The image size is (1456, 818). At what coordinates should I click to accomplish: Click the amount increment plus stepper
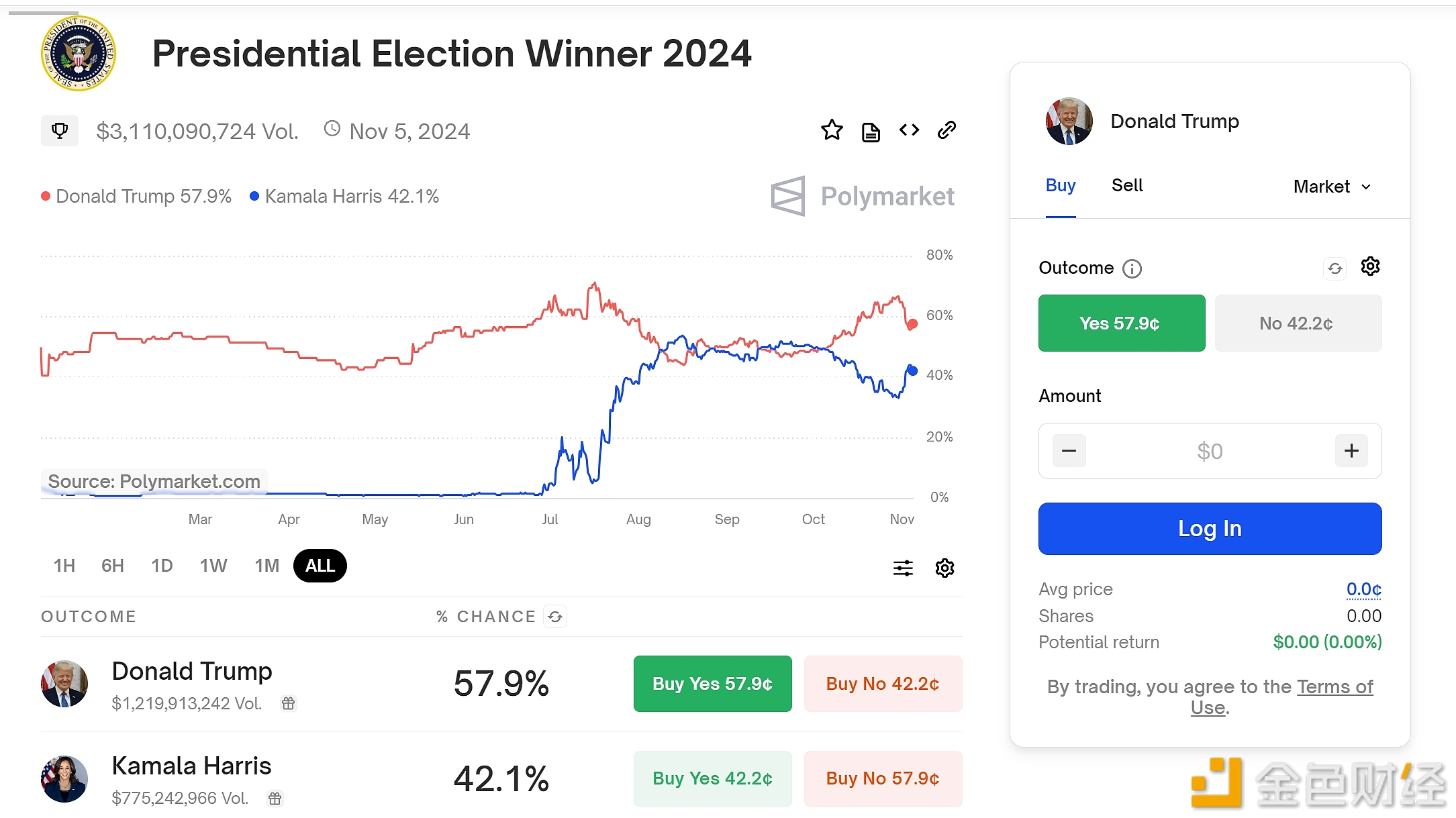(x=1350, y=450)
